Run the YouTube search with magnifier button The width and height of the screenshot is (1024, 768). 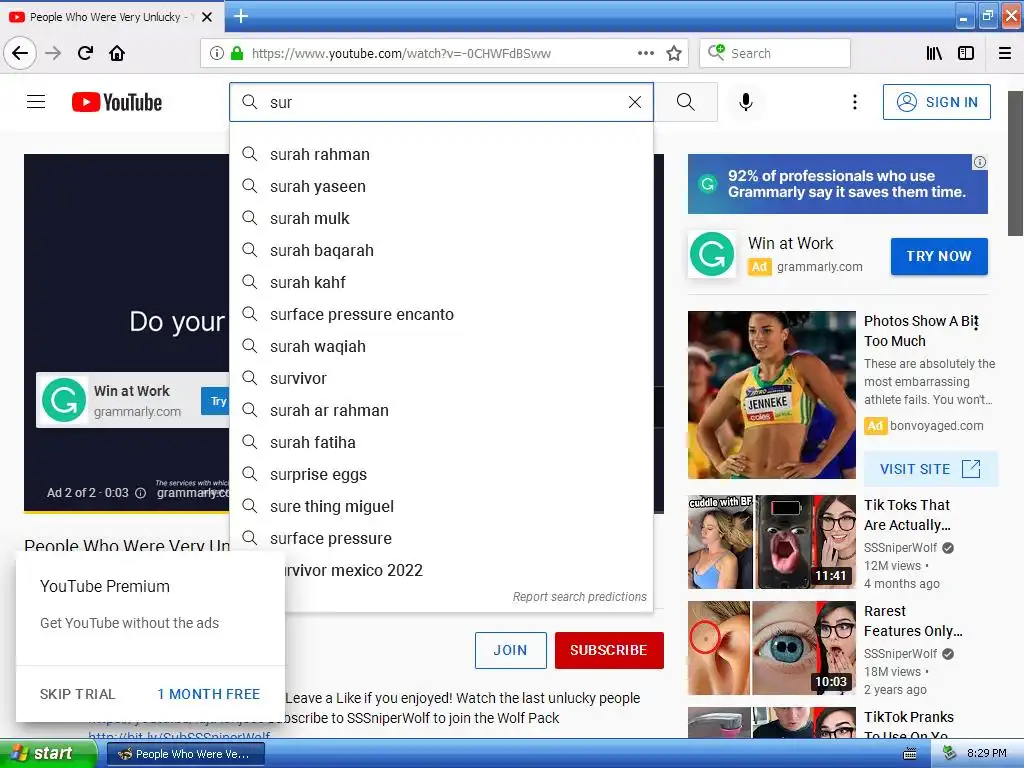686,102
